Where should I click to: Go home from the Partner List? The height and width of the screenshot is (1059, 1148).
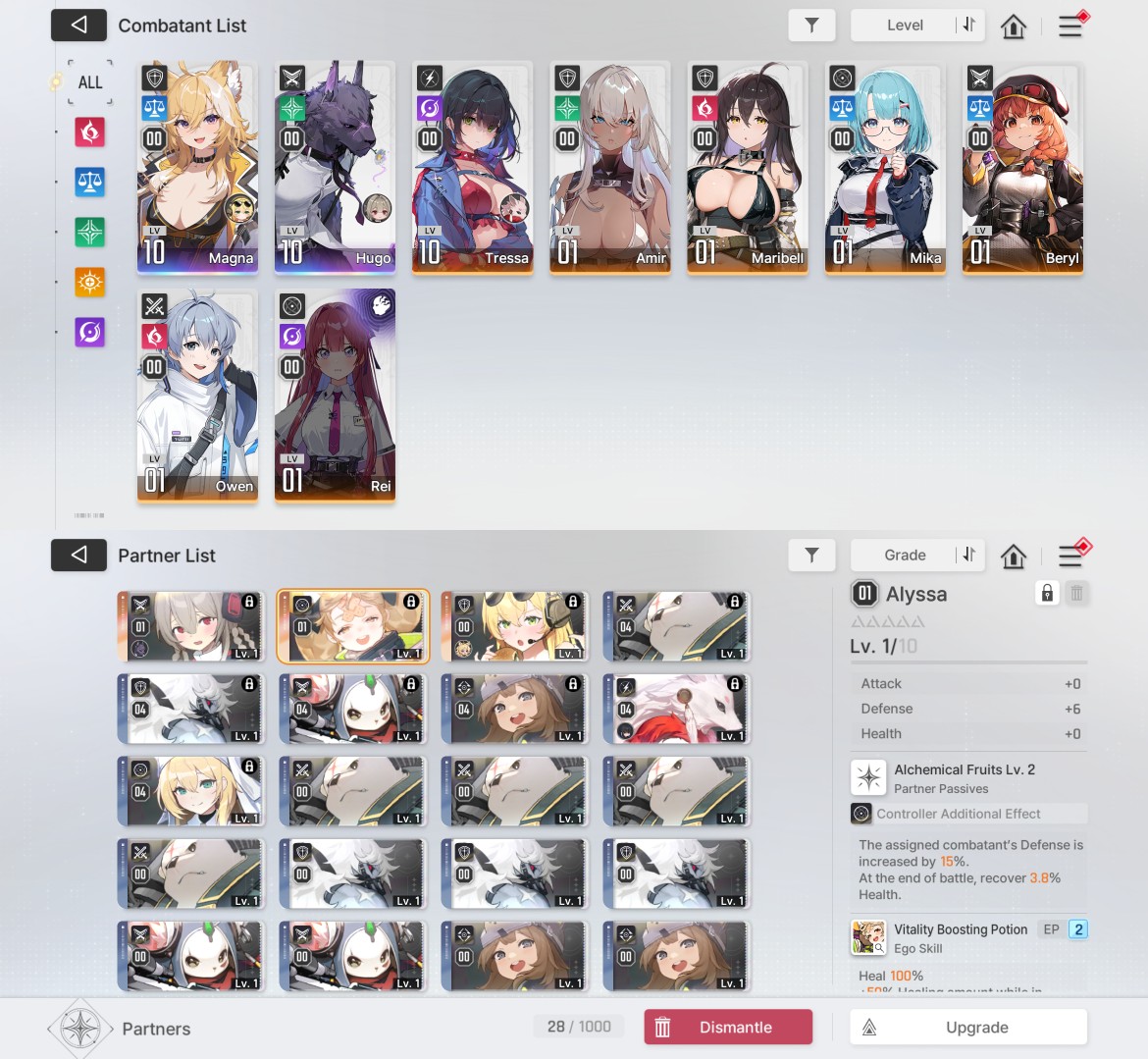[1014, 556]
